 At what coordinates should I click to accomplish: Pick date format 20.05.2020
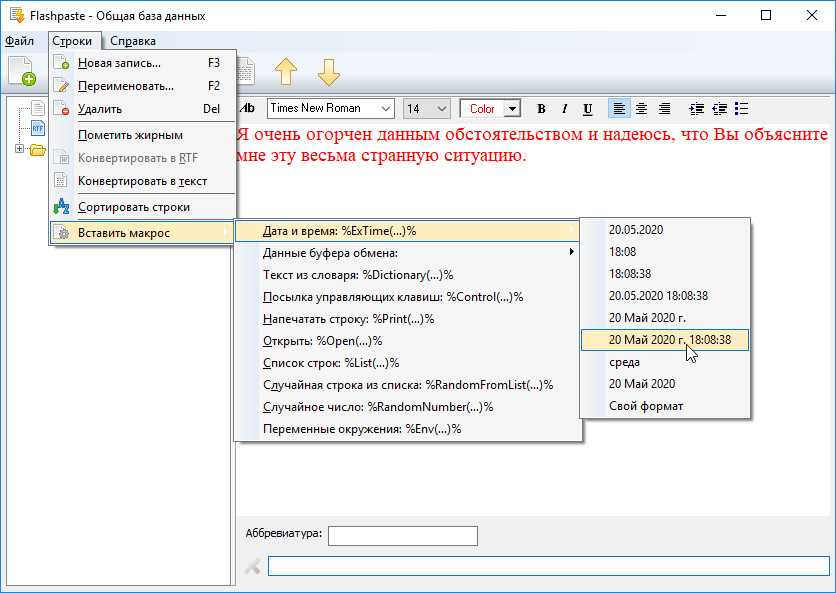(x=665, y=230)
